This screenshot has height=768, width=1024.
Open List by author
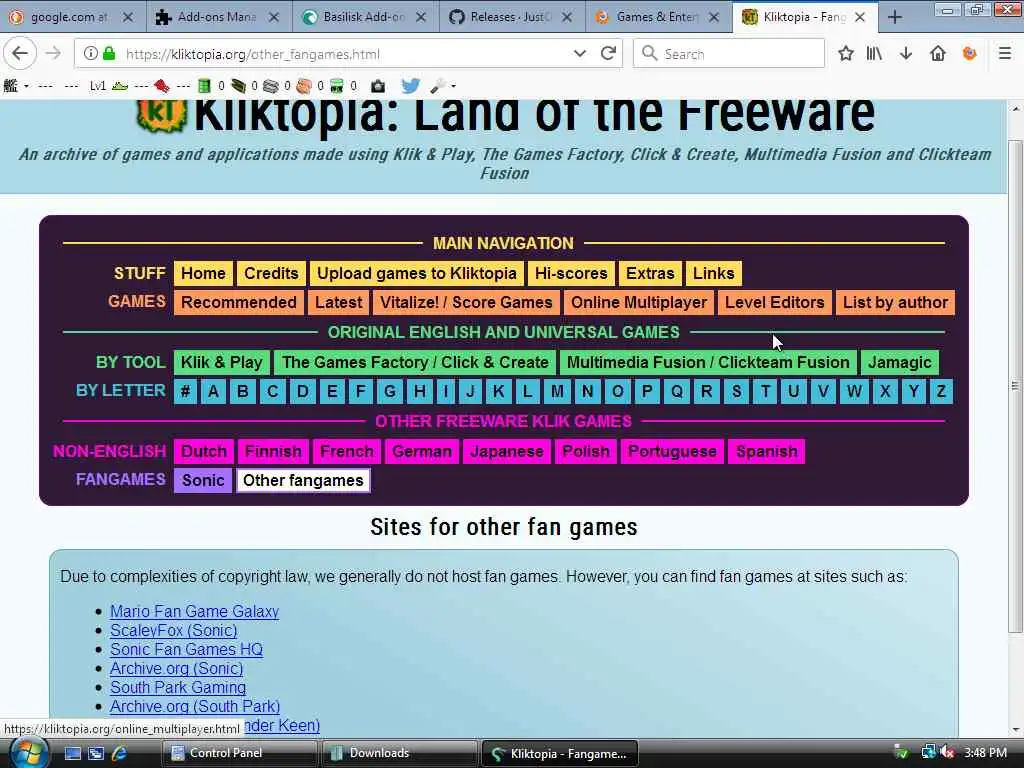pos(895,302)
